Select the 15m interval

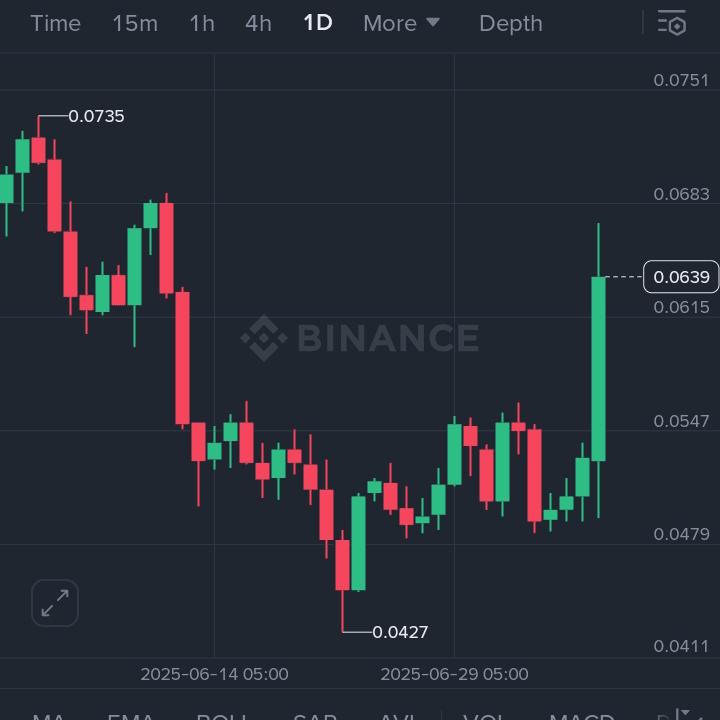tap(135, 23)
